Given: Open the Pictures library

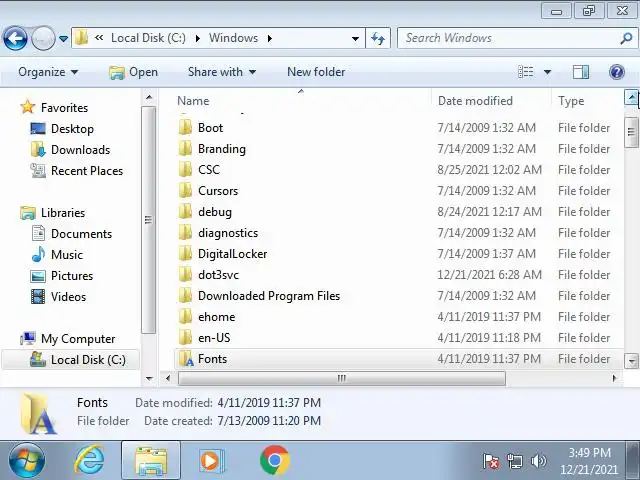Looking at the screenshot, I should [72, 276].
